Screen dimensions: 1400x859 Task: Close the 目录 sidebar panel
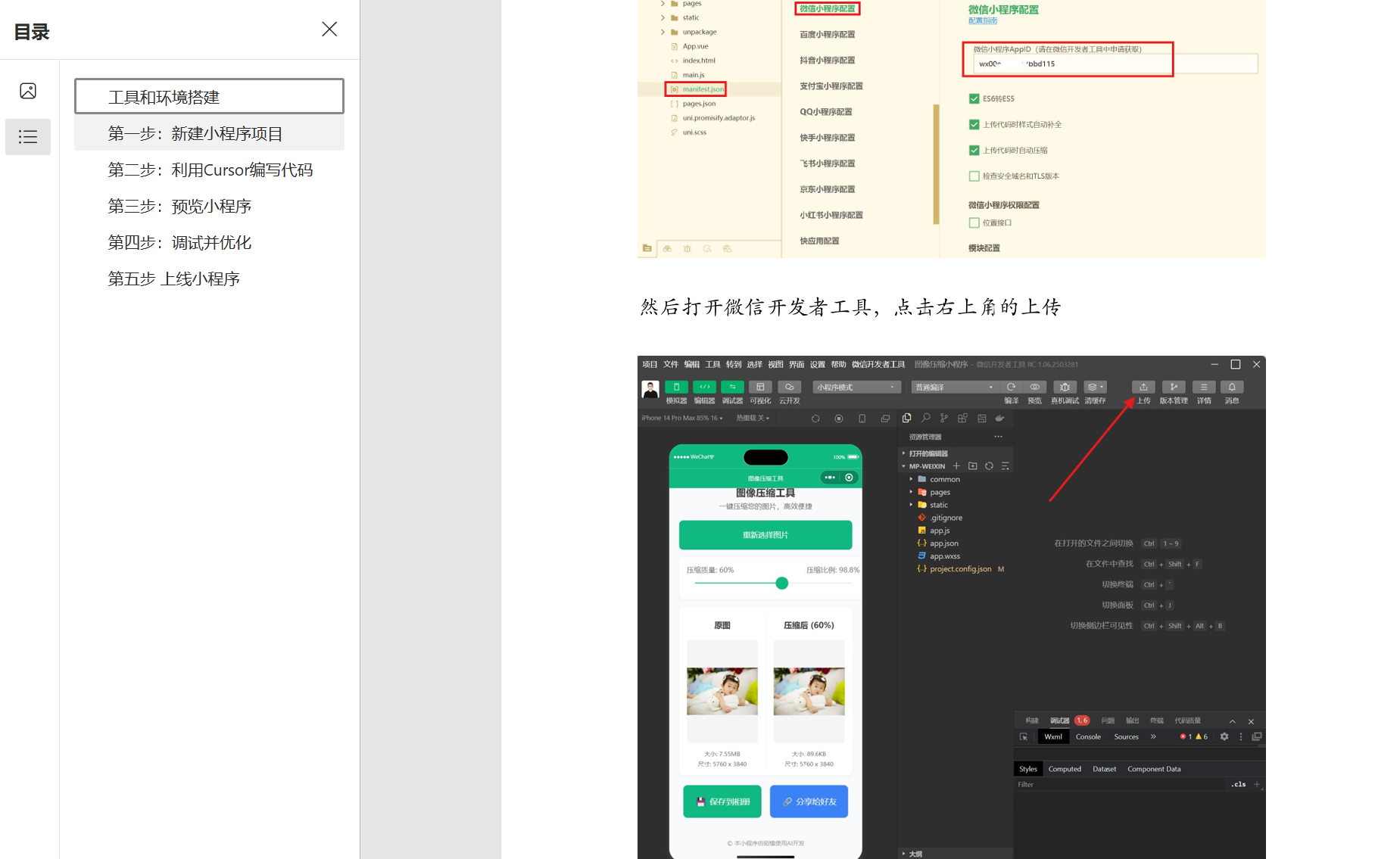329,30
